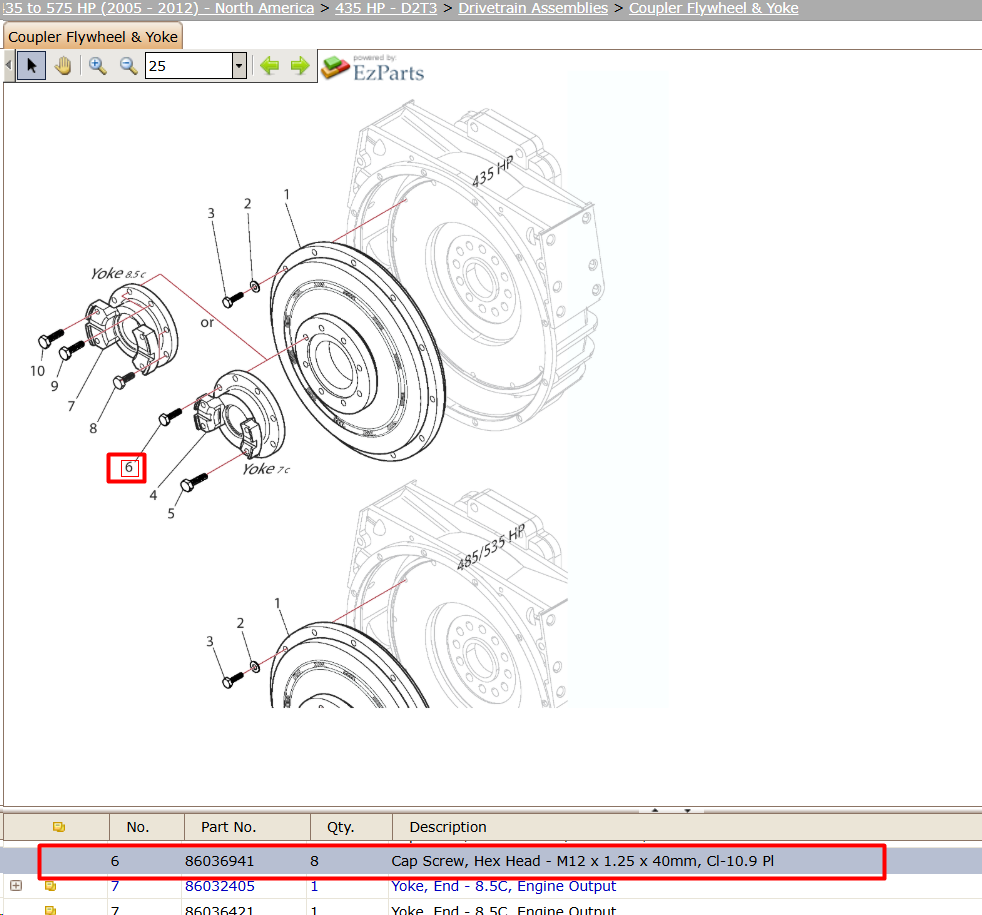Click quantity 8 in the cap screw row
Viewport: 982px width, 915px height.
click(x=314, y=861)
